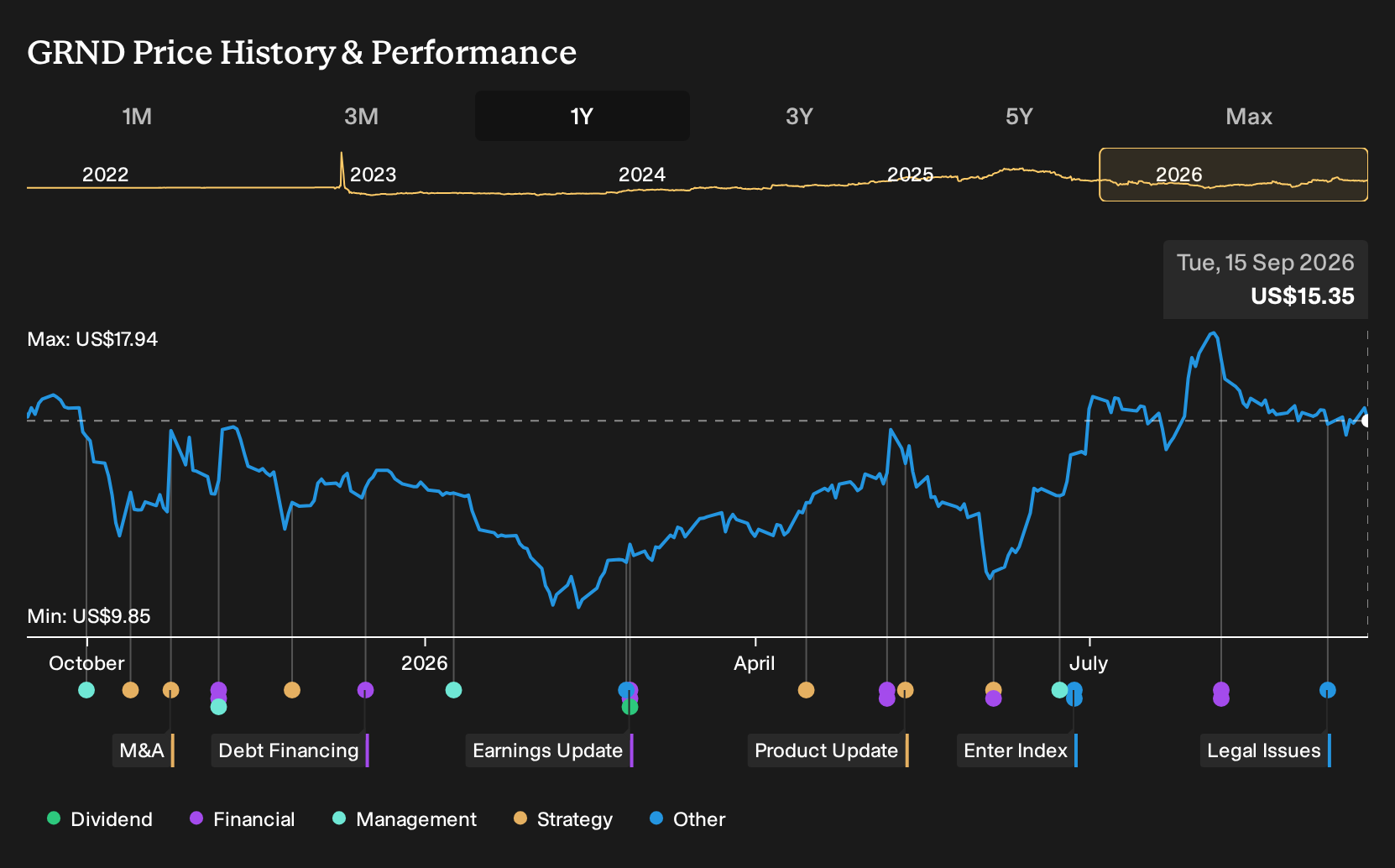
Task: Click the October axis label
Action: tap(86, 663)
